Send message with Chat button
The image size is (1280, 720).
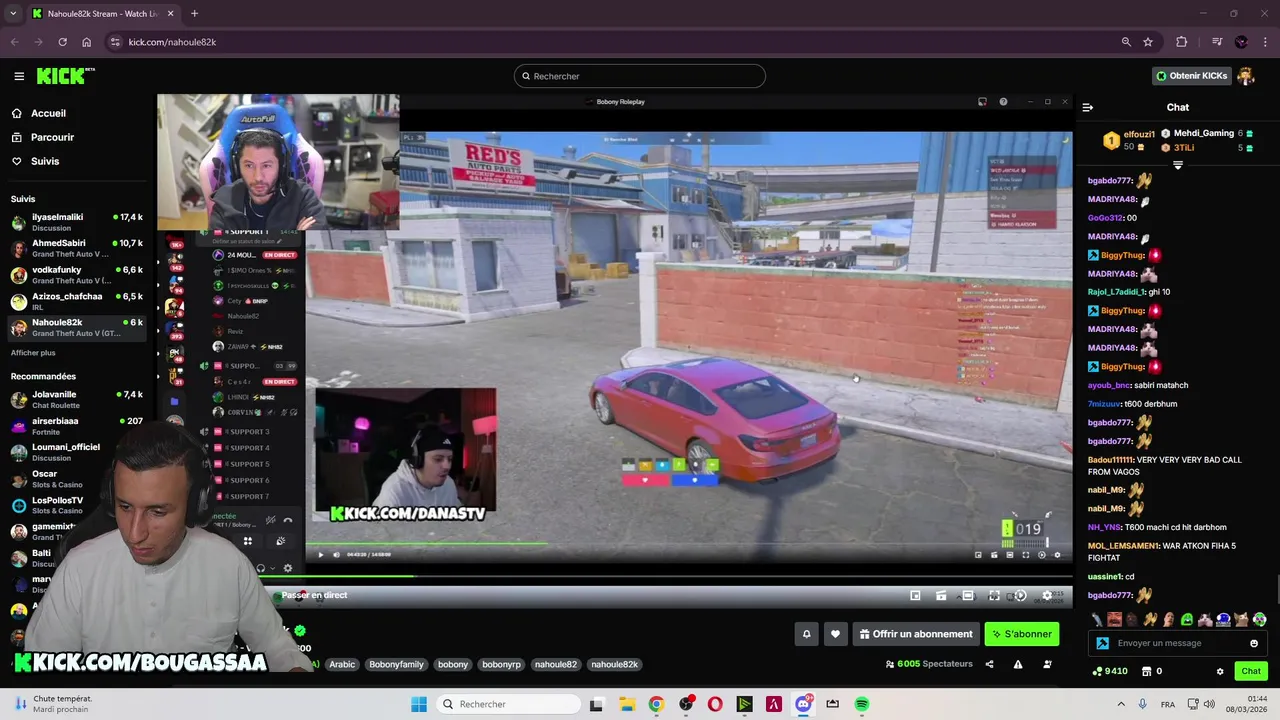point(1250,671)
